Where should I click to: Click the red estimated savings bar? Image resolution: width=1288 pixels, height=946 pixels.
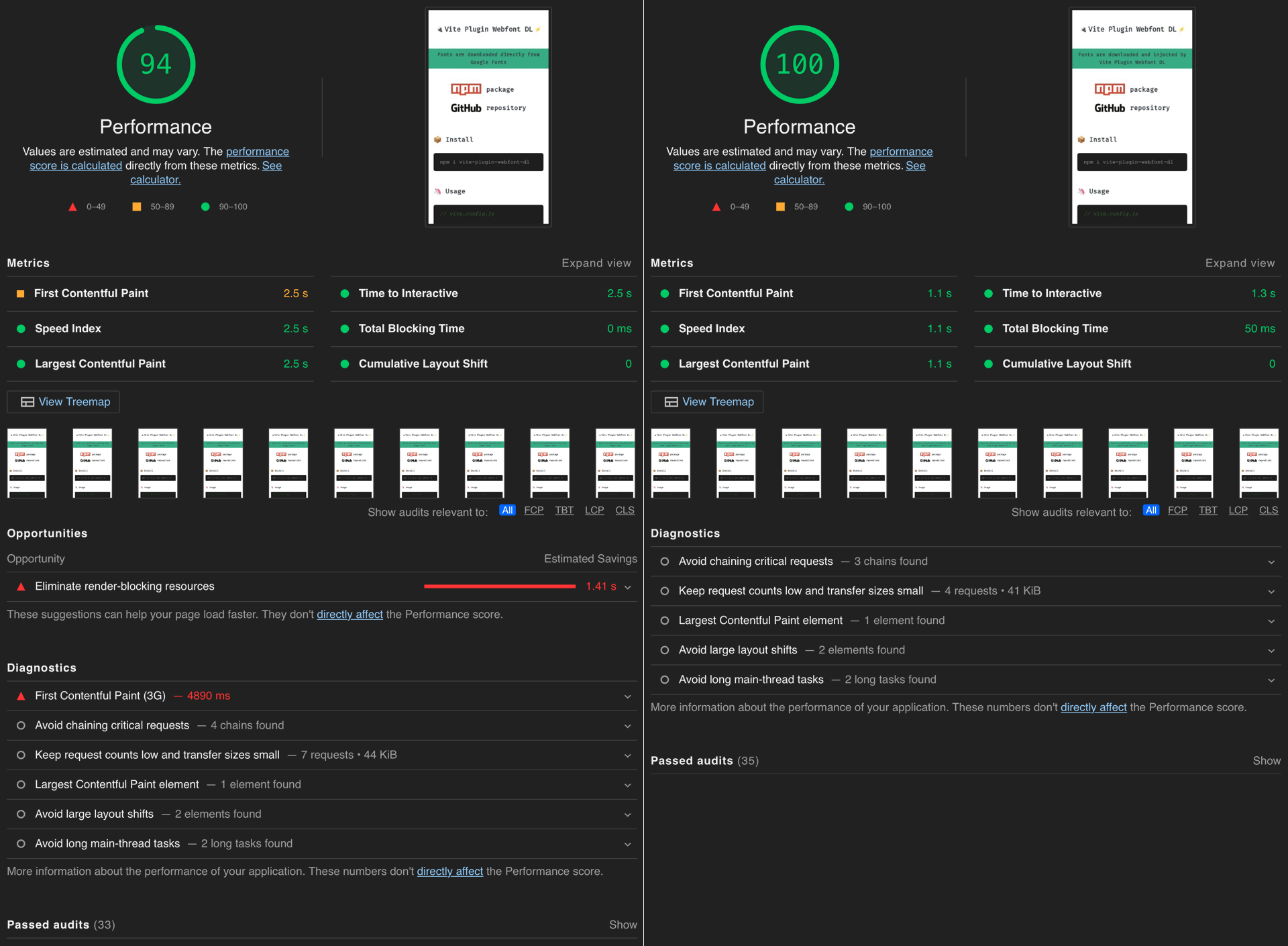499,586
